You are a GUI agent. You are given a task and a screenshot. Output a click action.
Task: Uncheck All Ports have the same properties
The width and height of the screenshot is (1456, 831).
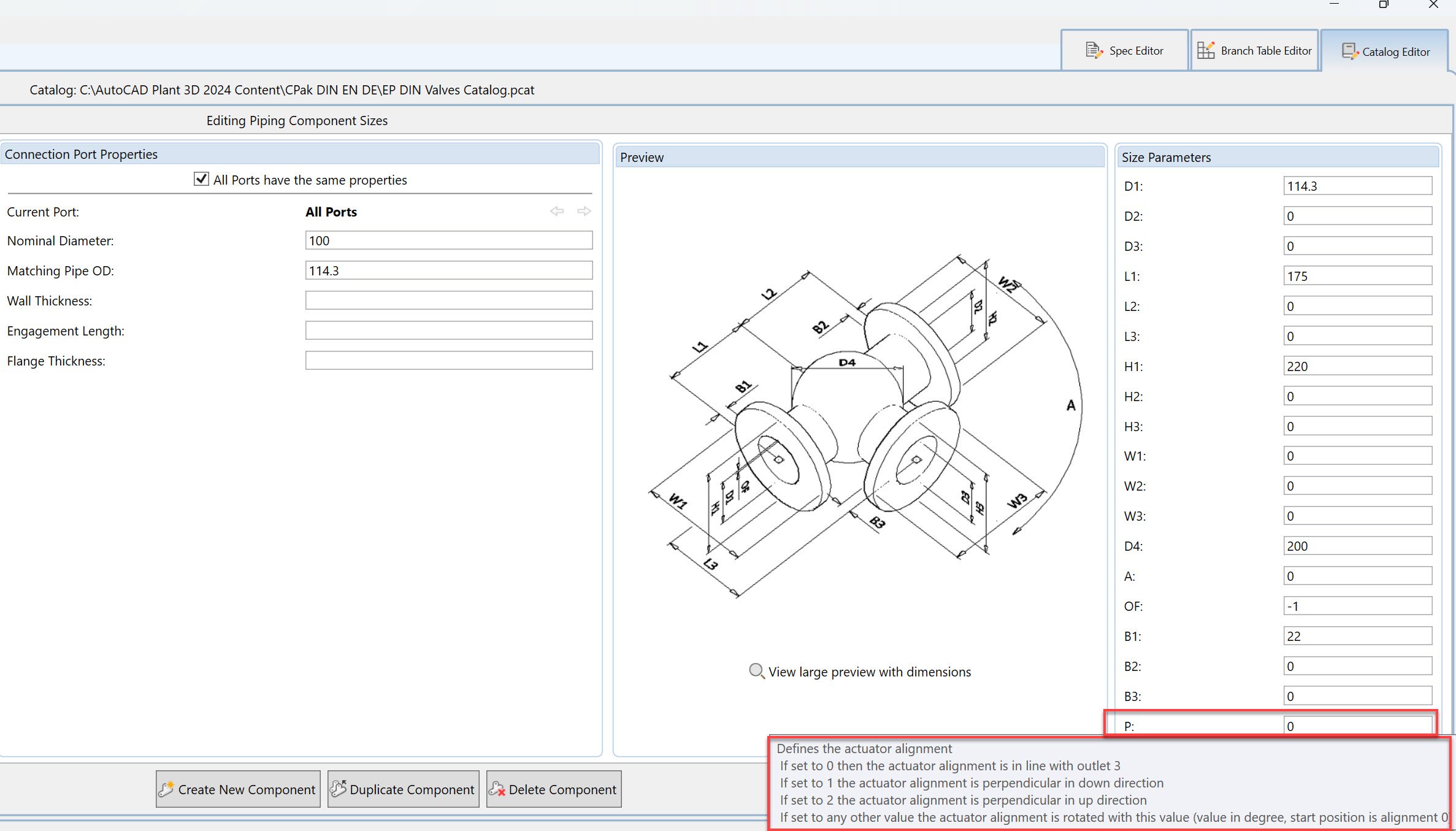201,178
